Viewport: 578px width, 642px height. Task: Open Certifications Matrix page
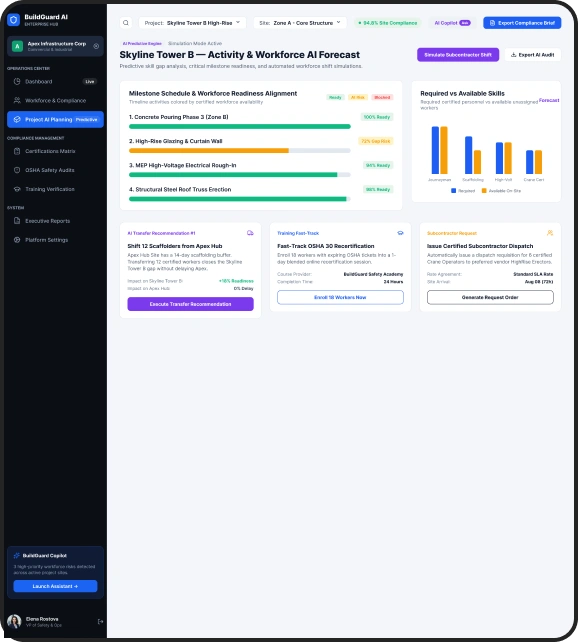pos(55,151)
